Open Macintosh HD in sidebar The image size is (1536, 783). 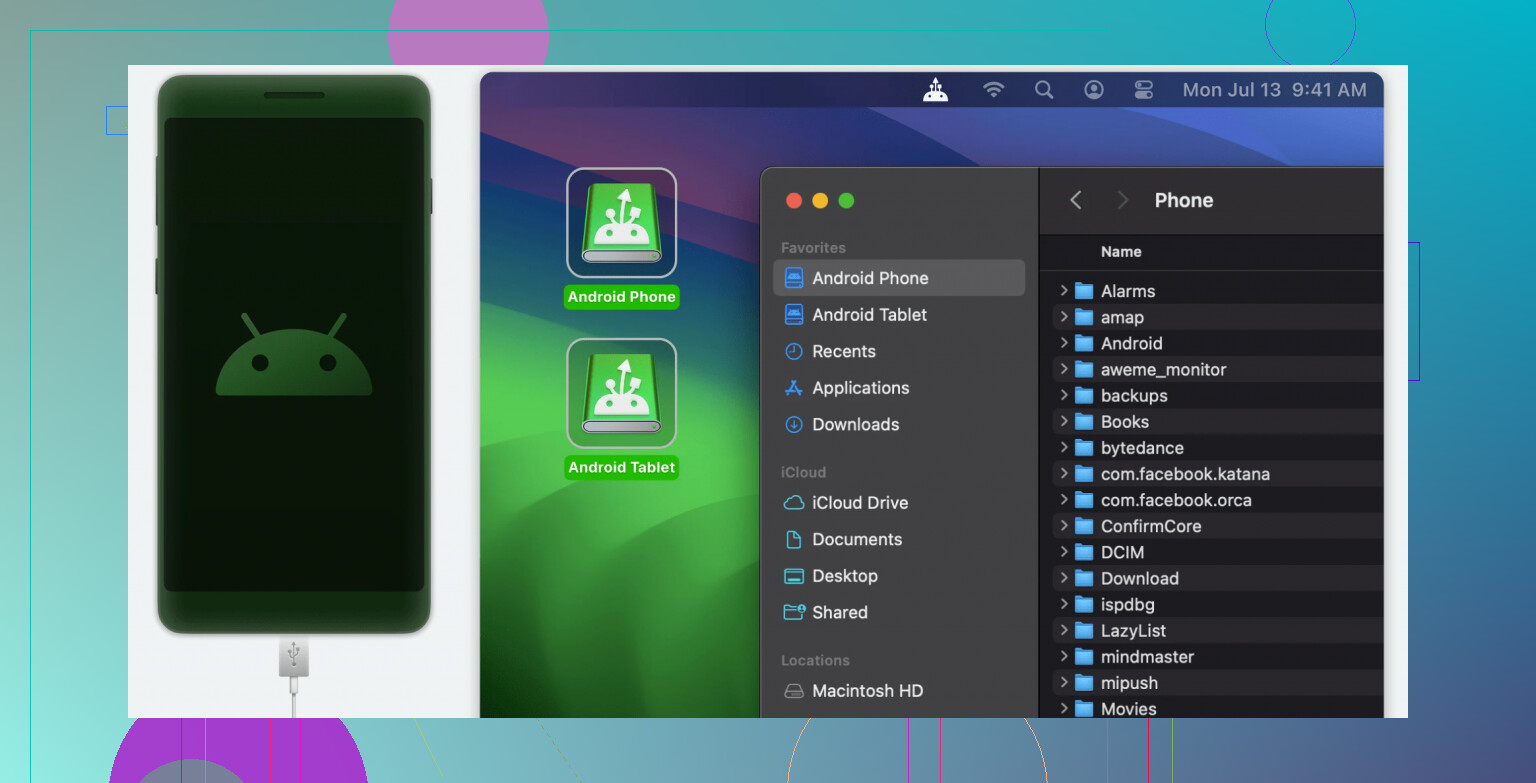point(899,691)
